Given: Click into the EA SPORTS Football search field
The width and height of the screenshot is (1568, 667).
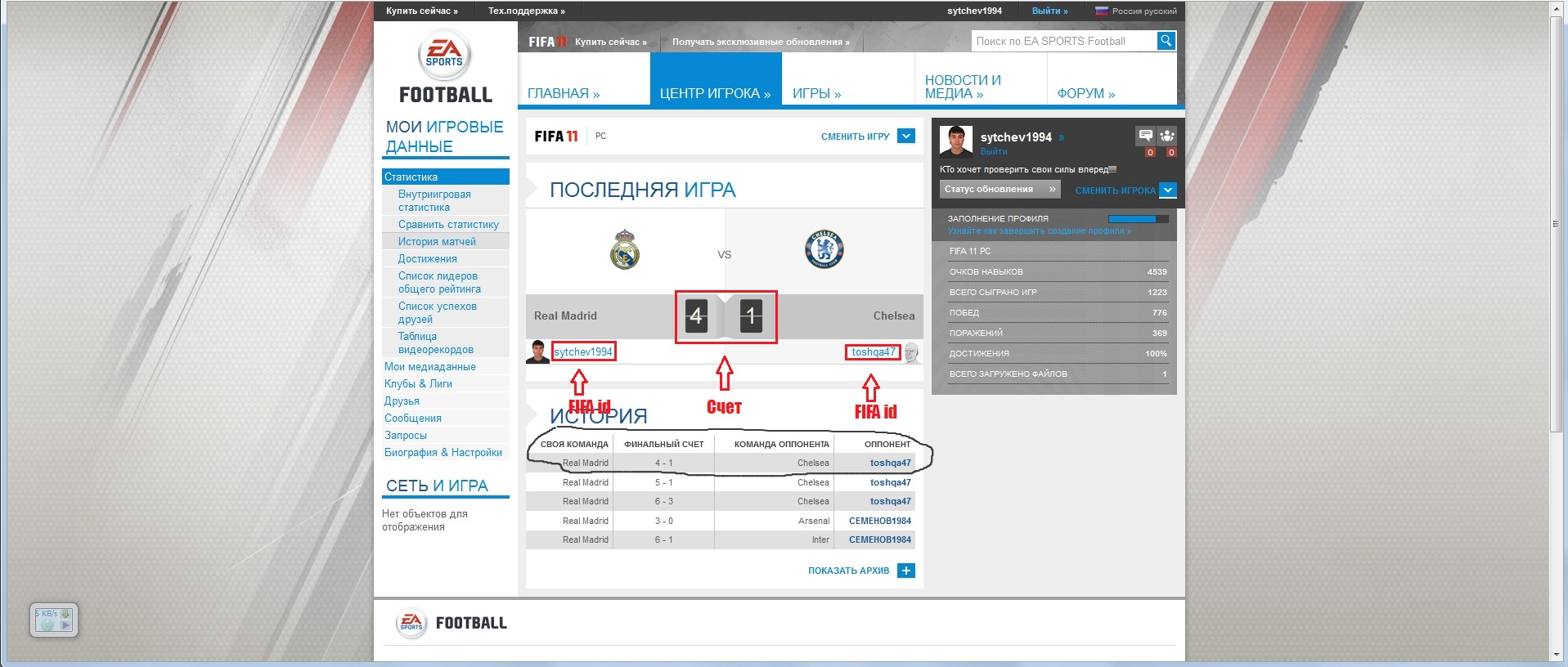Looking at the screenshot, I should 1063,41.
